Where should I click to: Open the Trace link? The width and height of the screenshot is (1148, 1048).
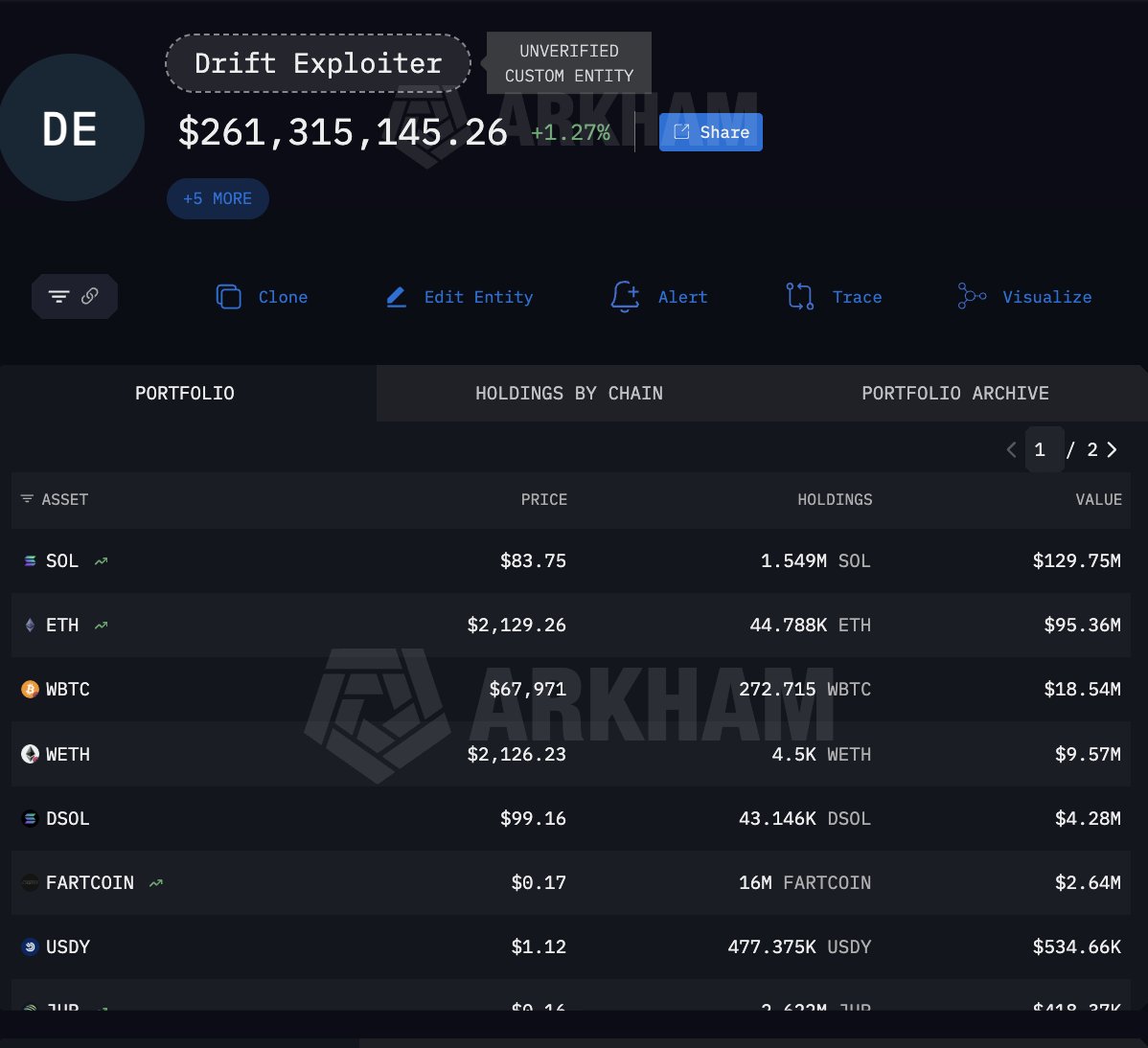pyautogui.click(x=857, y=297)
